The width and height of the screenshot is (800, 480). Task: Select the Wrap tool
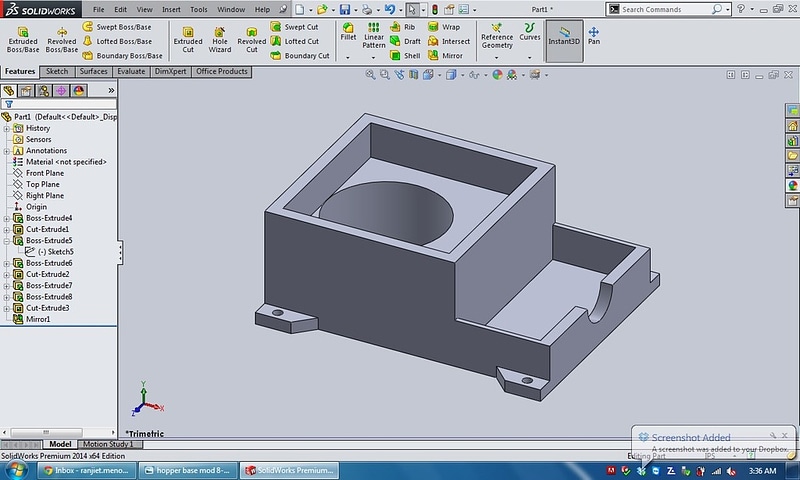444,27
